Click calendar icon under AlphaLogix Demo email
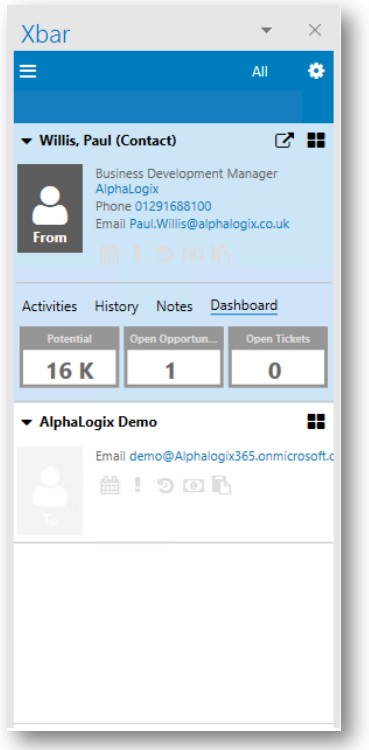 pos(109,485)
